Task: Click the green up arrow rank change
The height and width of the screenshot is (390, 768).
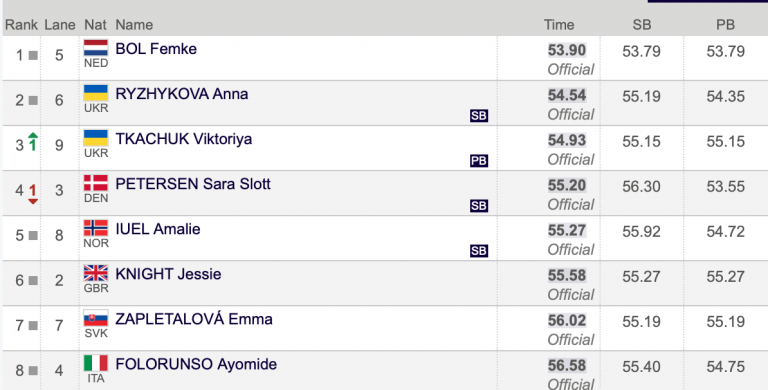Action: [33, 142]
